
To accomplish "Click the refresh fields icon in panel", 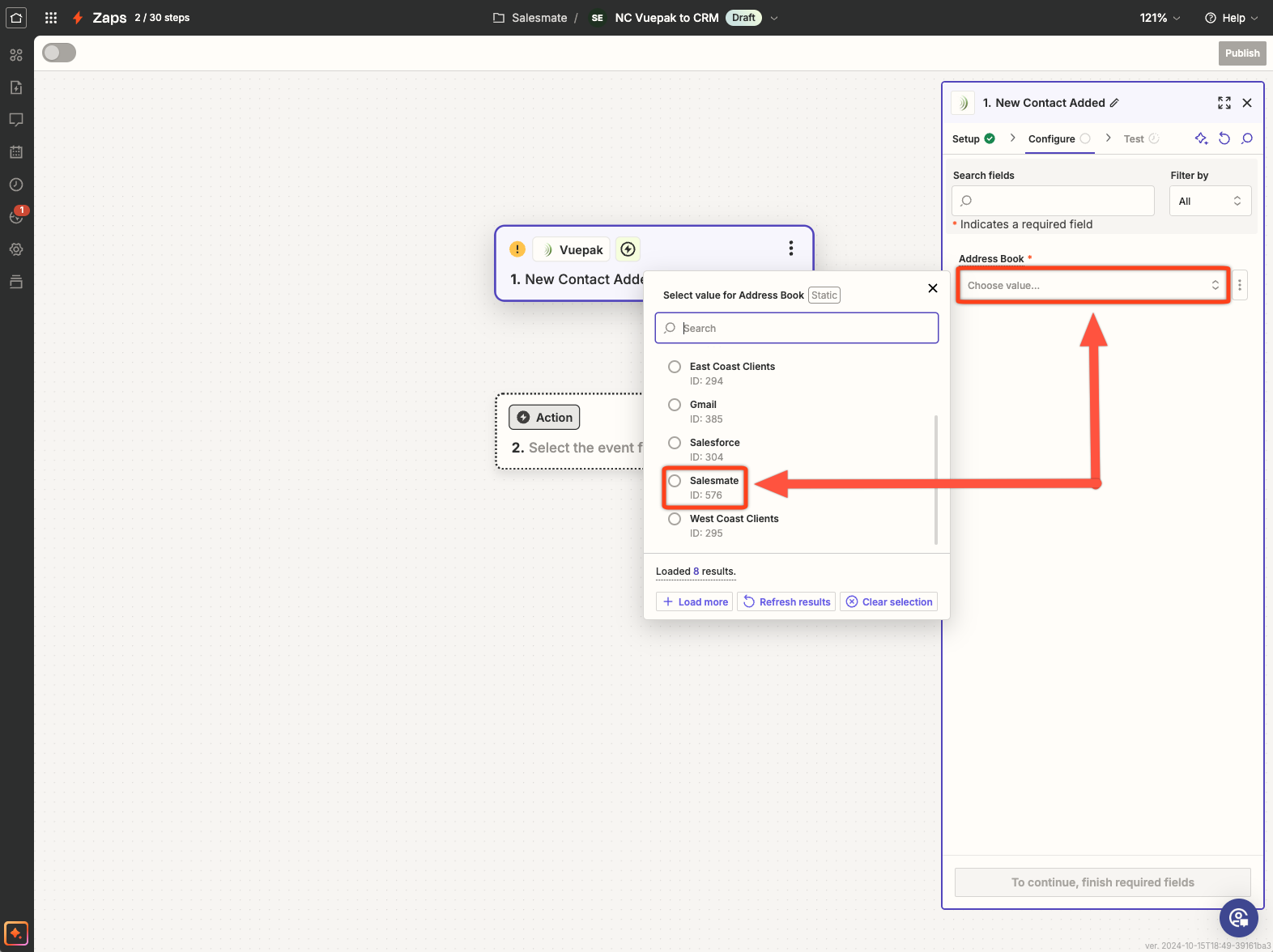I will tap(1224, 138).
